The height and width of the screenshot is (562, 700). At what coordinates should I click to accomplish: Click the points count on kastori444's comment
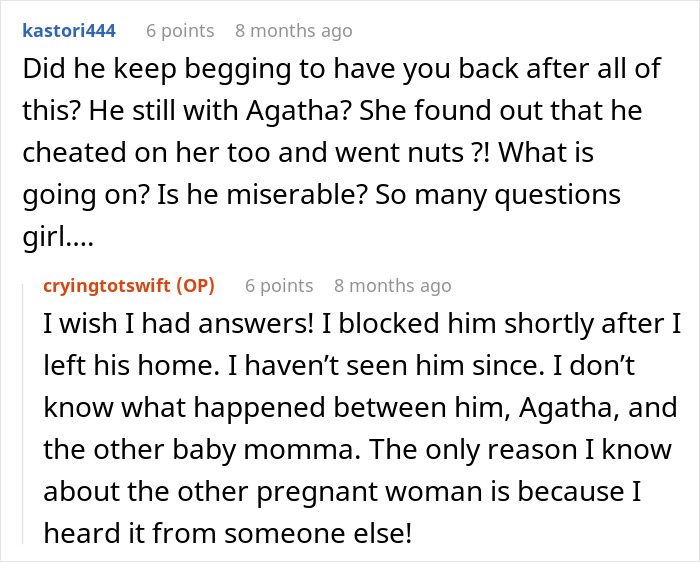tap(180, 31)
